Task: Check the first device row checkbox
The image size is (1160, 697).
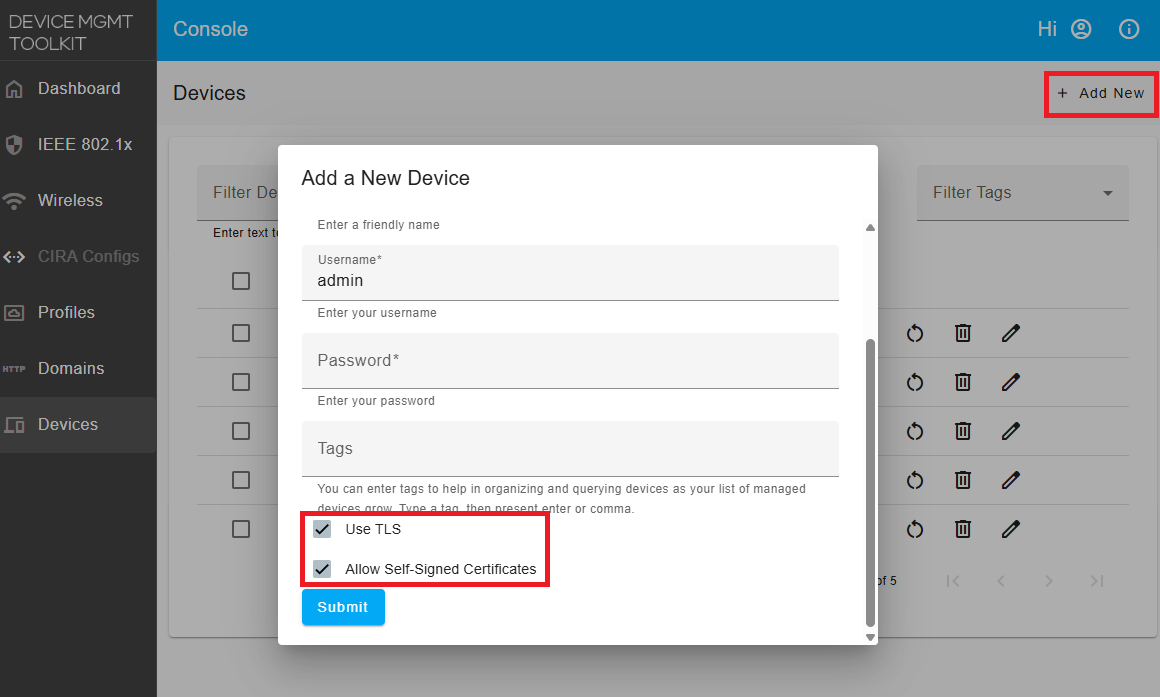Action: (x=240, y=281)
